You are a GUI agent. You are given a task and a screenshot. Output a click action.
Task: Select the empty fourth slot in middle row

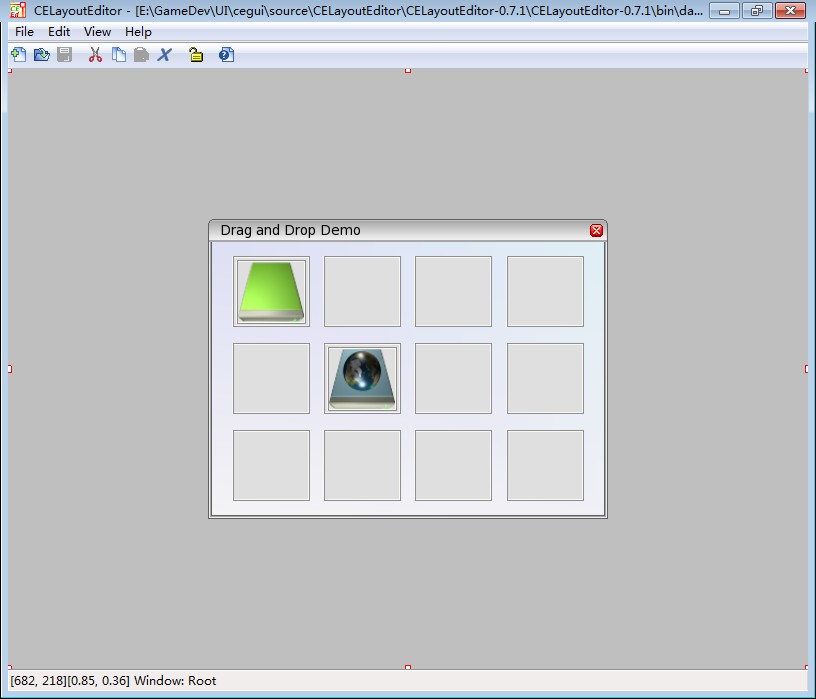coord(545,378)
